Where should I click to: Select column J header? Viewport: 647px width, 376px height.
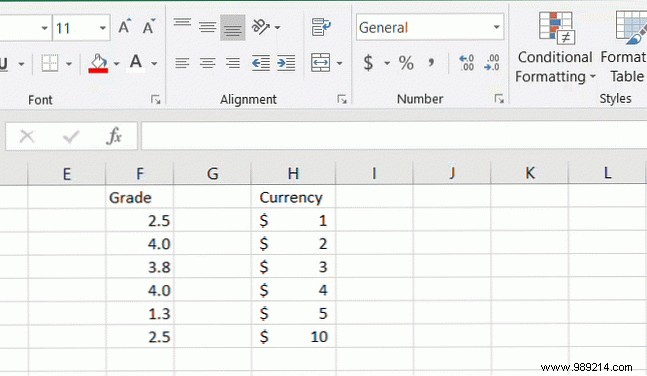452,173
